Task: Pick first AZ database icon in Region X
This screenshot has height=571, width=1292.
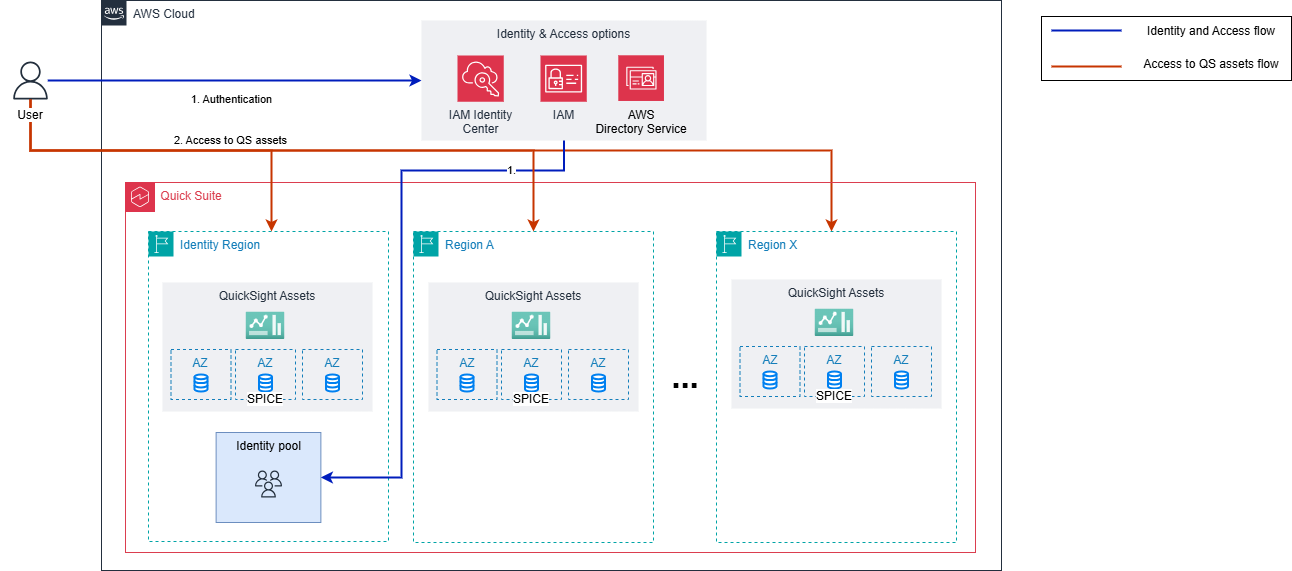Action: [x=770, y=380]
